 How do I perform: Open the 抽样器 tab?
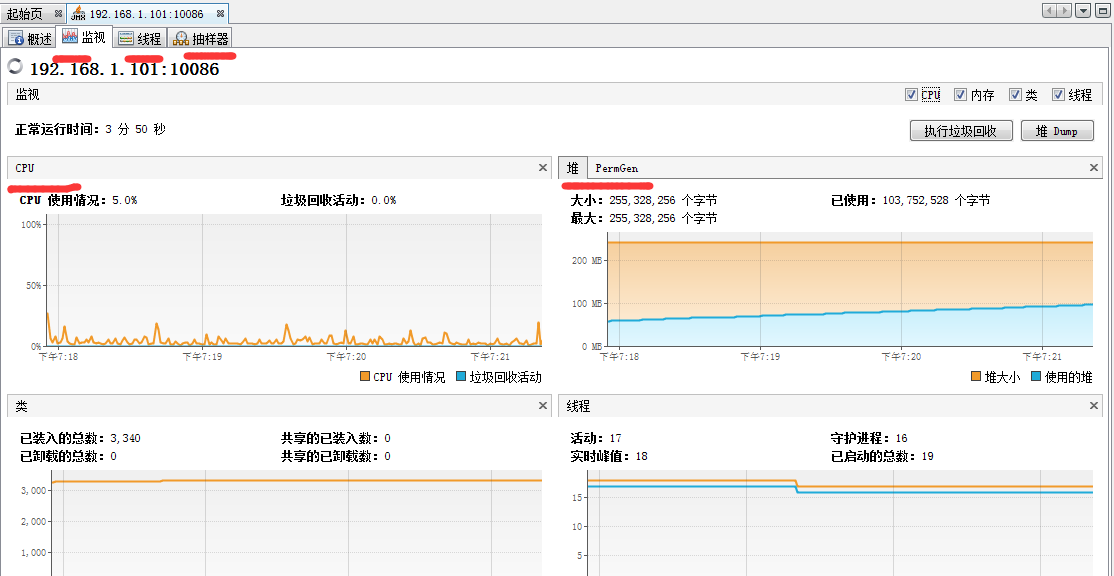201,38
